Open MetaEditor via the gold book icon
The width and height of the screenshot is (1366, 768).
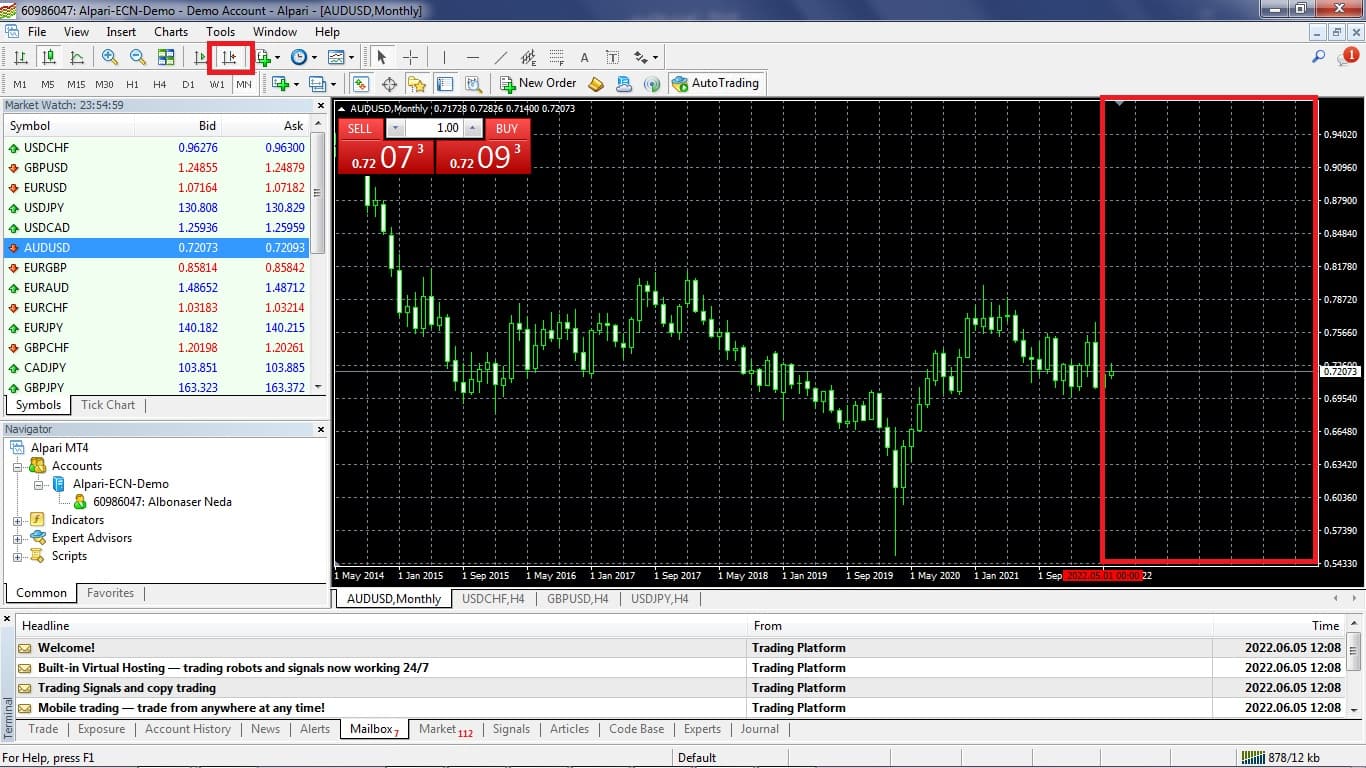pos(597,84)
